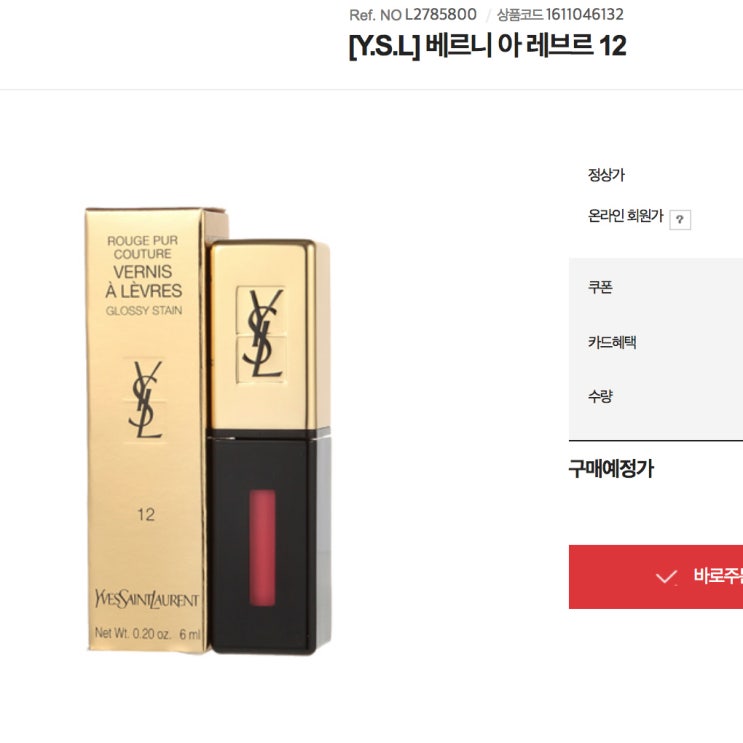Click the red 바로주문 order button
This screenshot has width=743, height=743.
(x=656, y=577)
